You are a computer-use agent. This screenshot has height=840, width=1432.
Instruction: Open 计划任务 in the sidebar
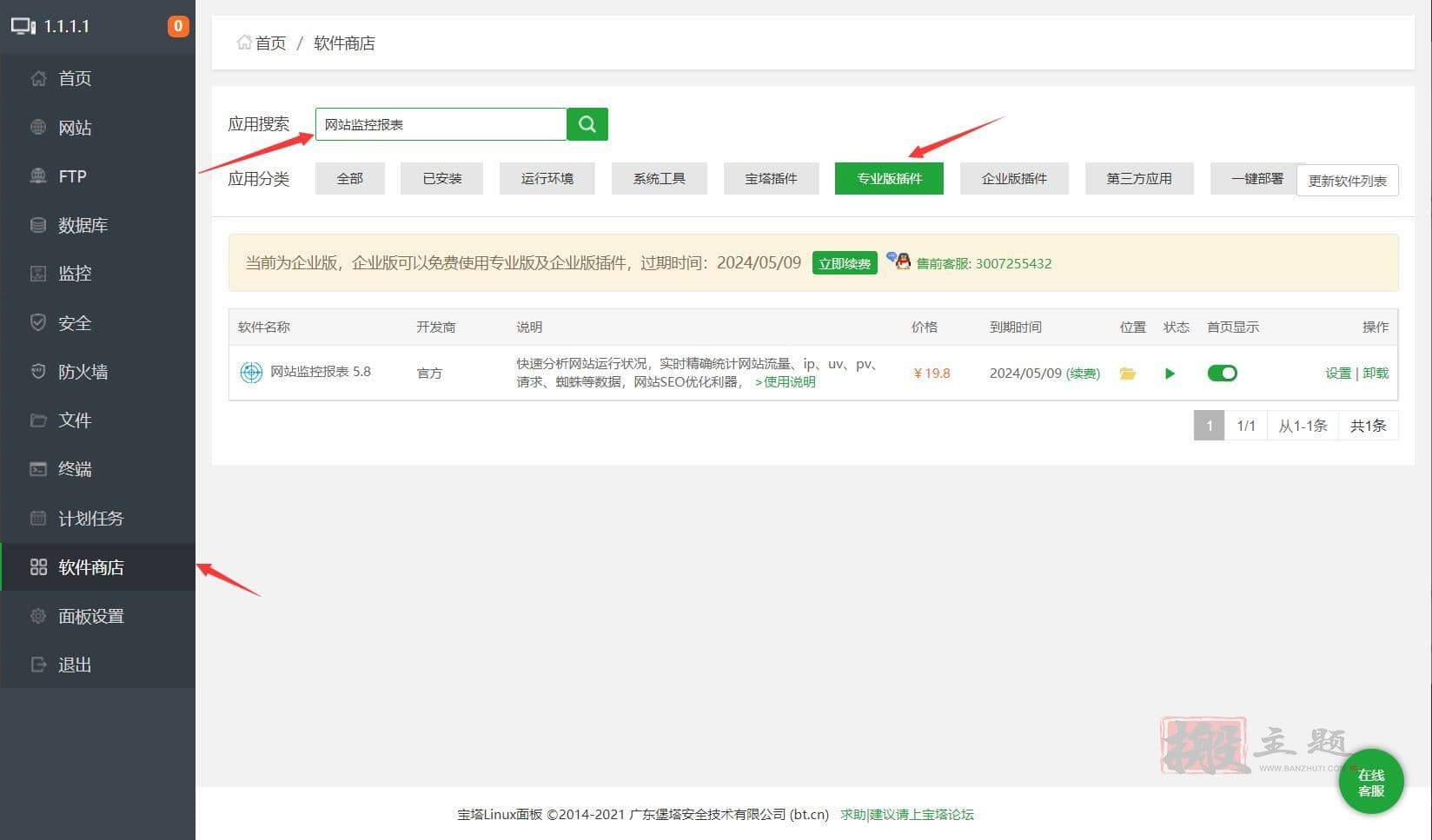click(97, 519)
